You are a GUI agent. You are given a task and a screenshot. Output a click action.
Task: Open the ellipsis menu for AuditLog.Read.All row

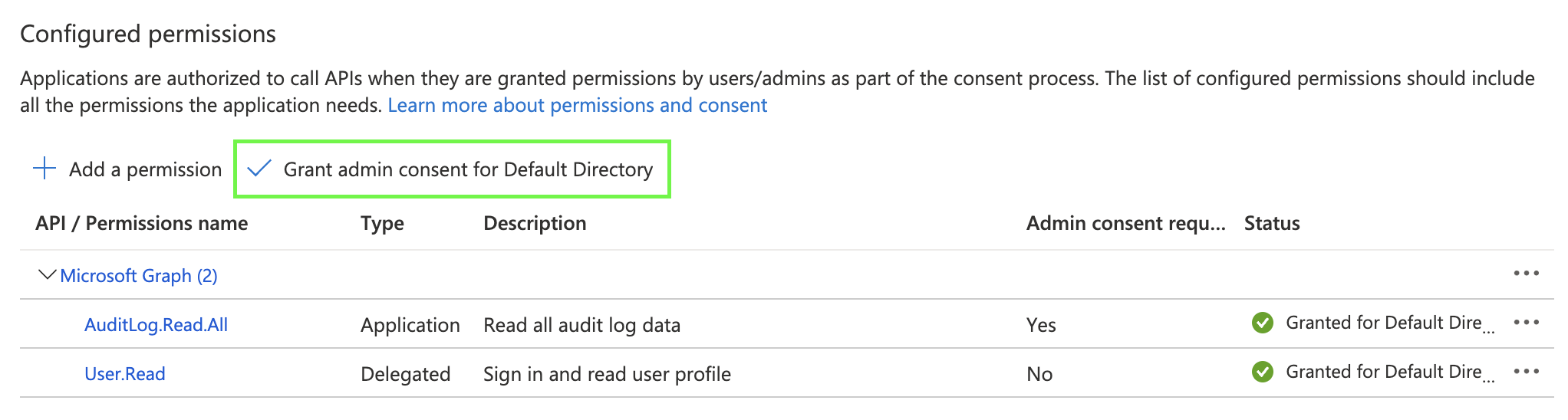click(1526, 323)
